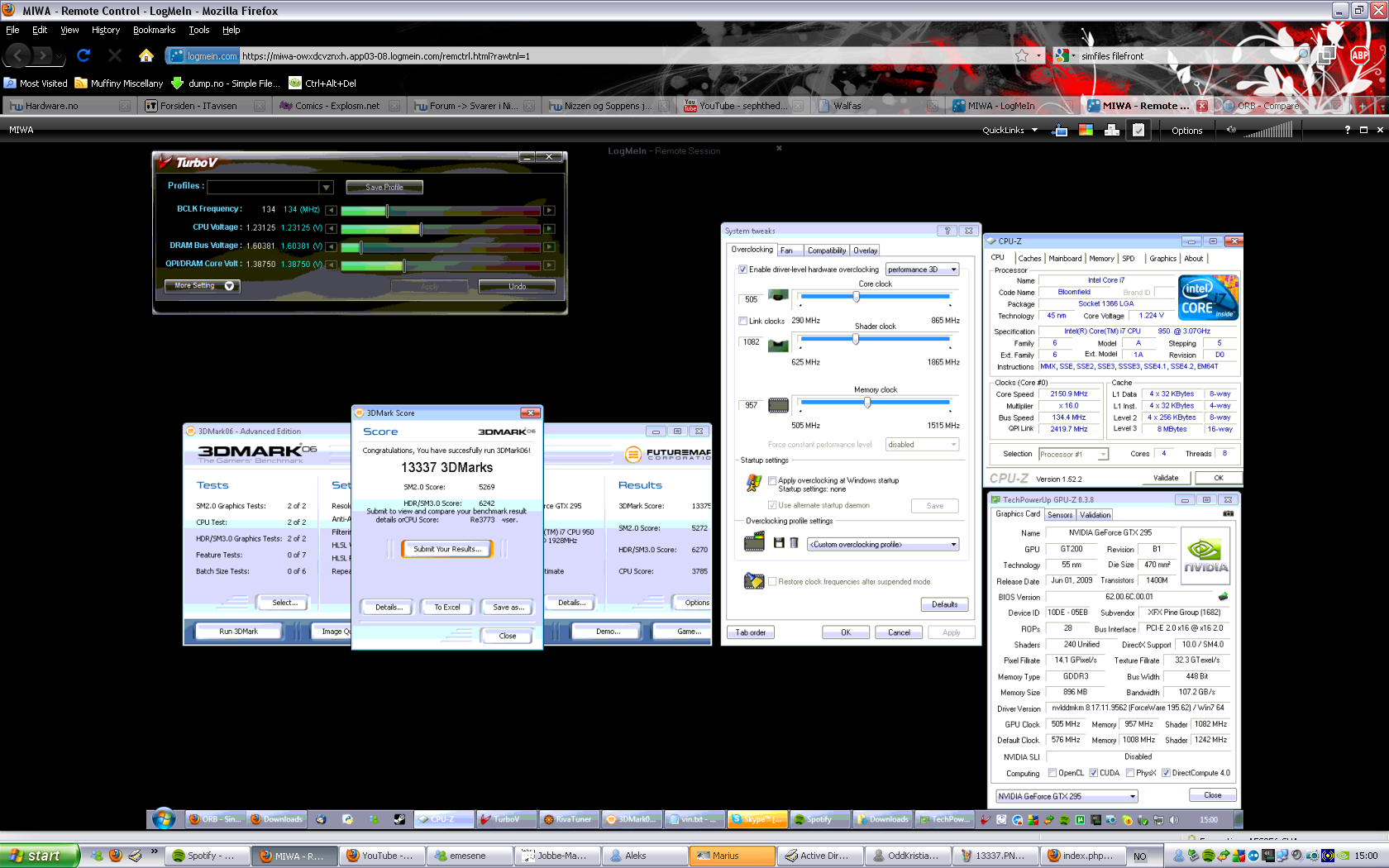Save overclocking profile floppy icon
Screen dimensions: 1389x868
pyautogui.click(x=779, y=542)
